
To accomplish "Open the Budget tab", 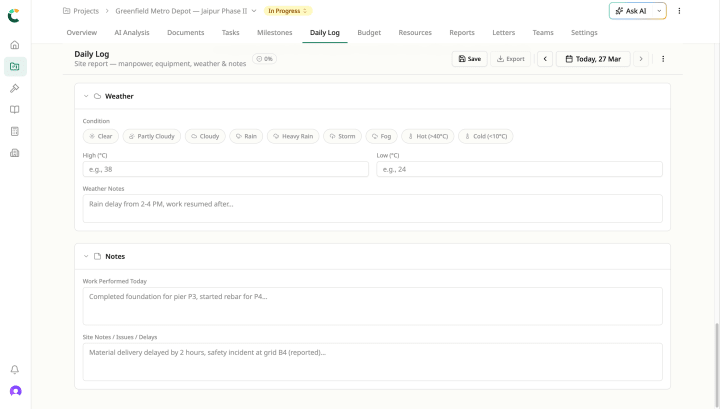I will 369,33.
